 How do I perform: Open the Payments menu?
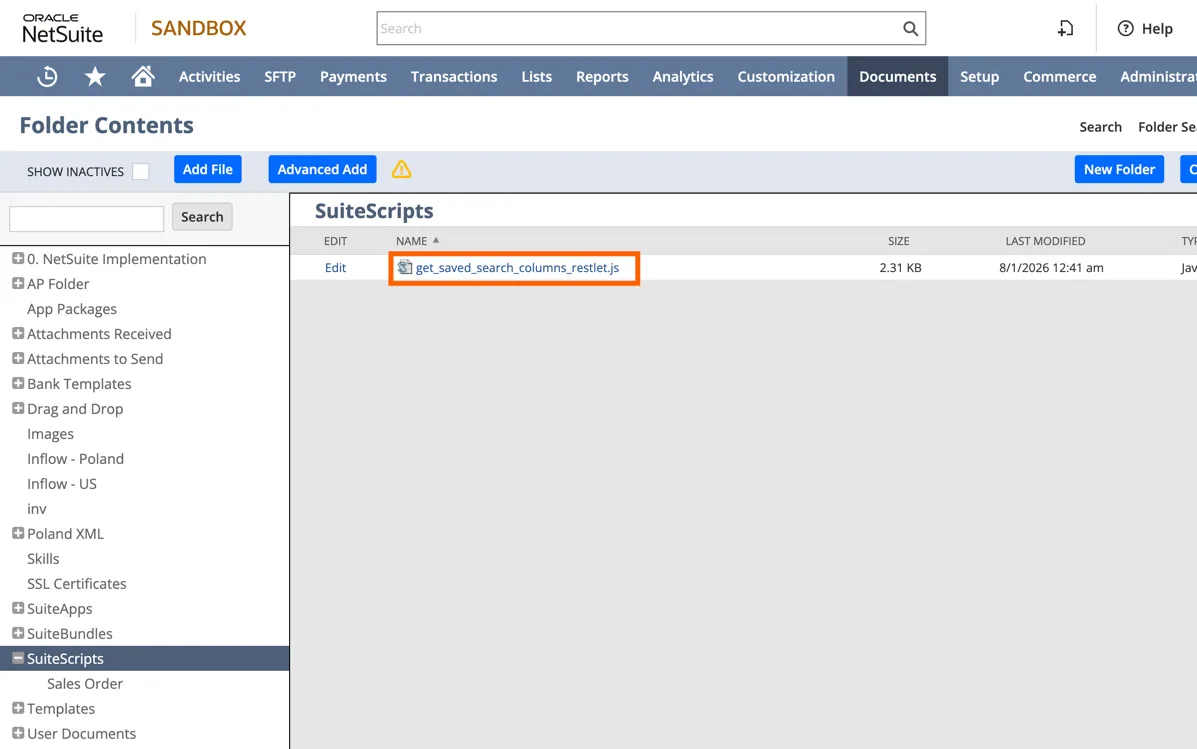point(353,76)
